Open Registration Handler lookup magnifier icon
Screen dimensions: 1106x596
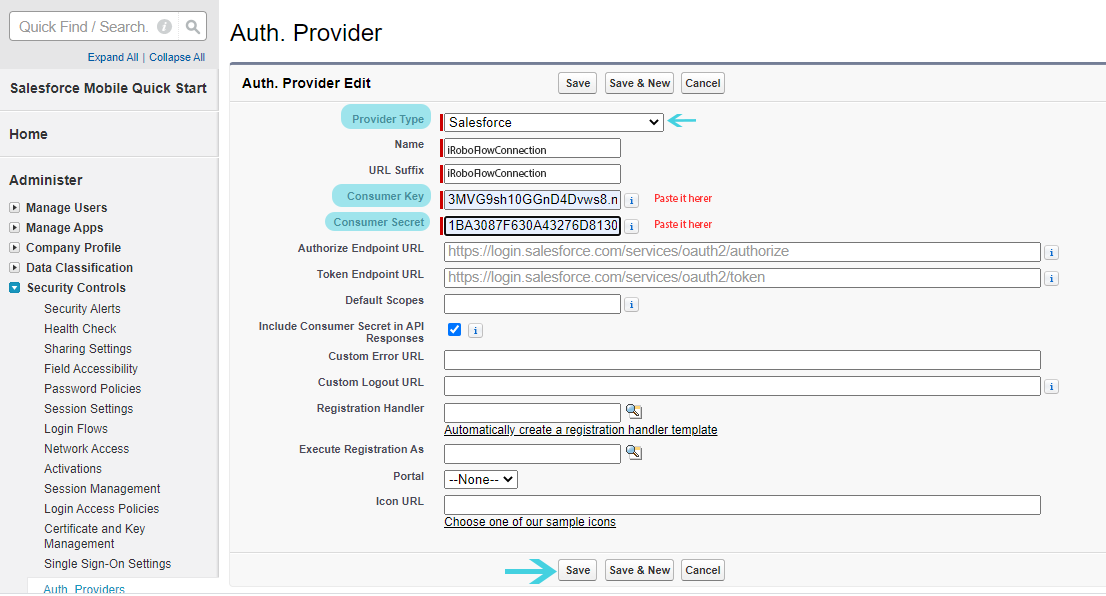pos(633,411)
